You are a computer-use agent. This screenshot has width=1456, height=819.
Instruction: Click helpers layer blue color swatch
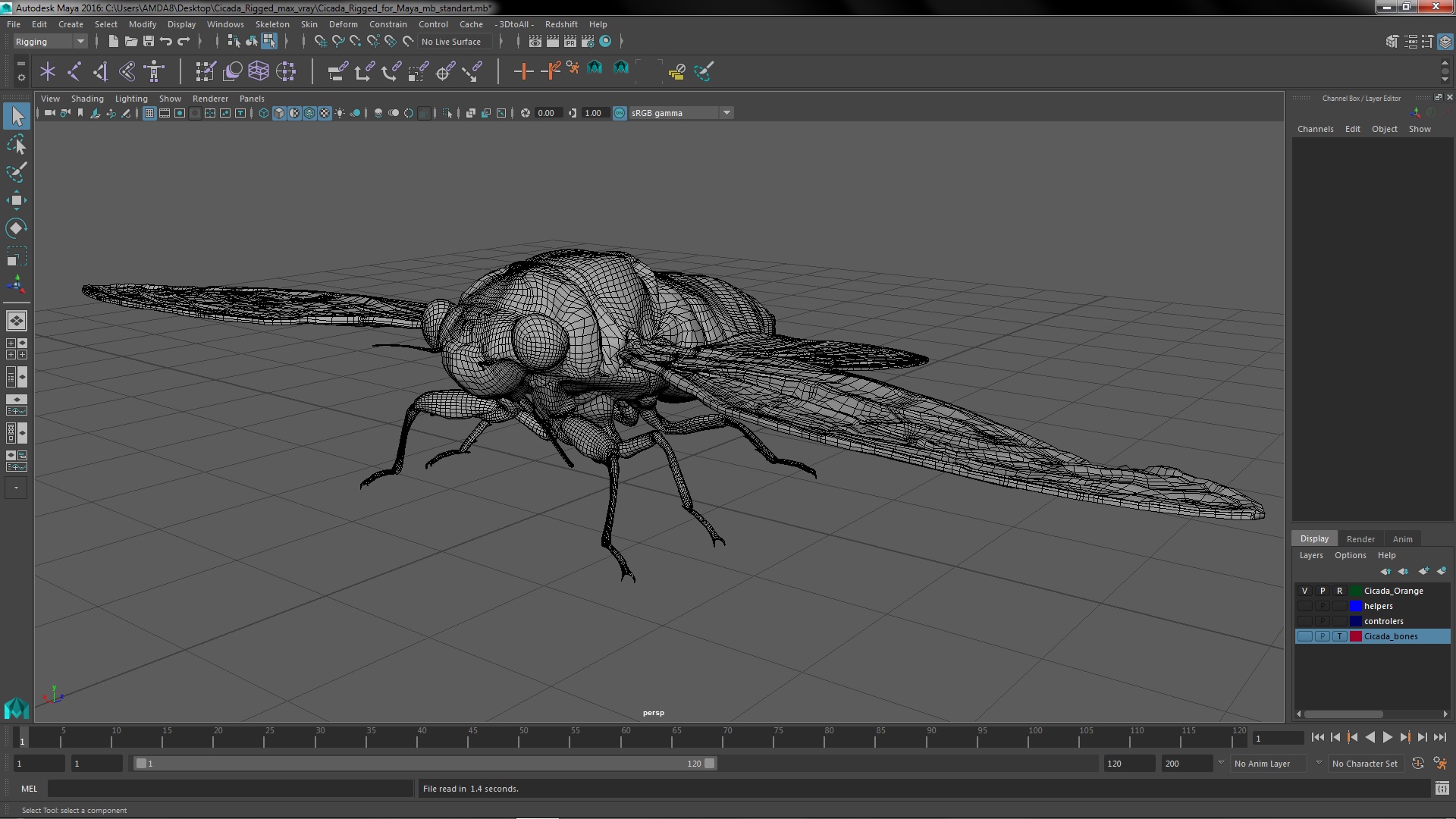coord(1355,606)
